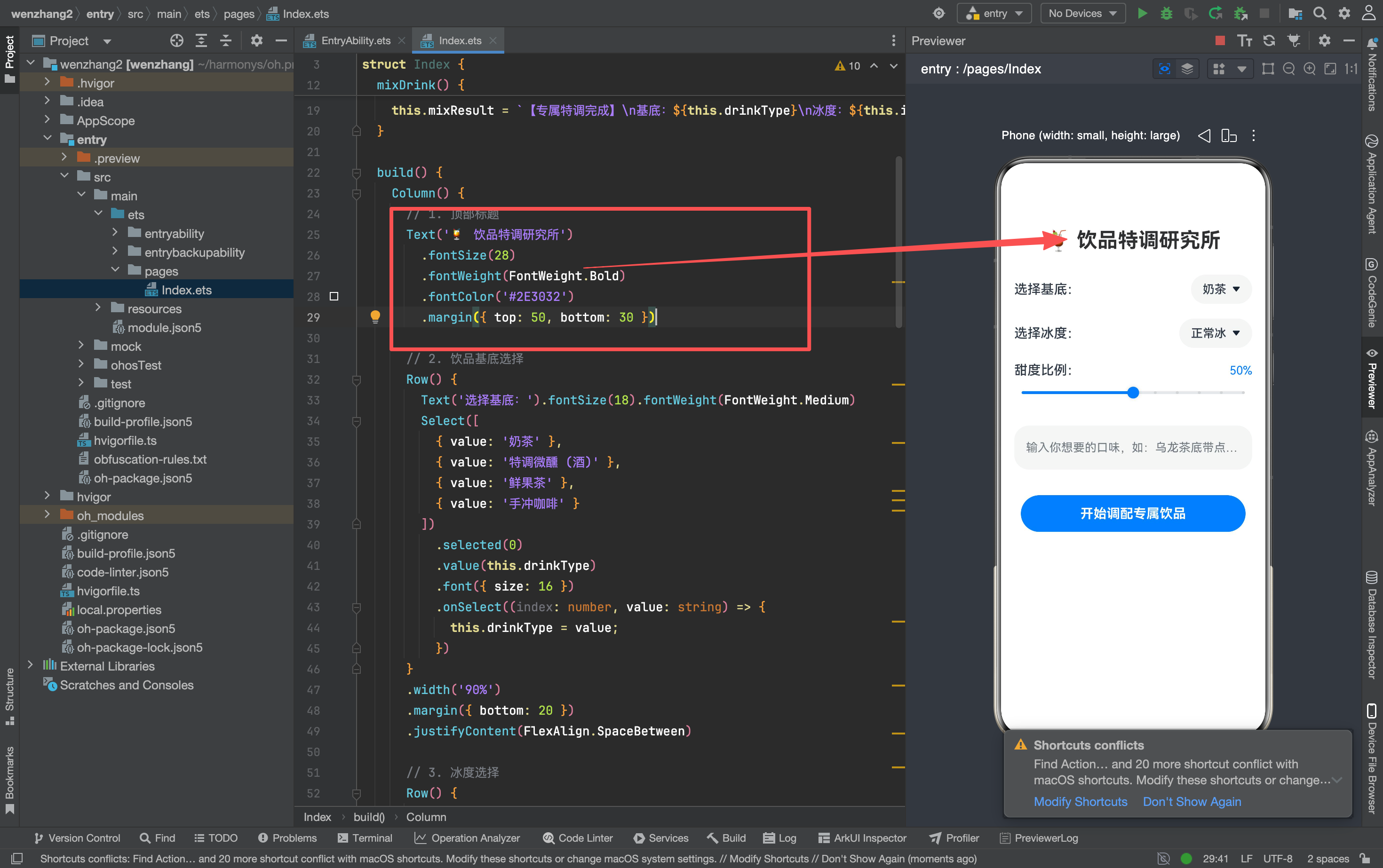
Task: Go to previous warning with up arrow
Action: coord(874,65)
